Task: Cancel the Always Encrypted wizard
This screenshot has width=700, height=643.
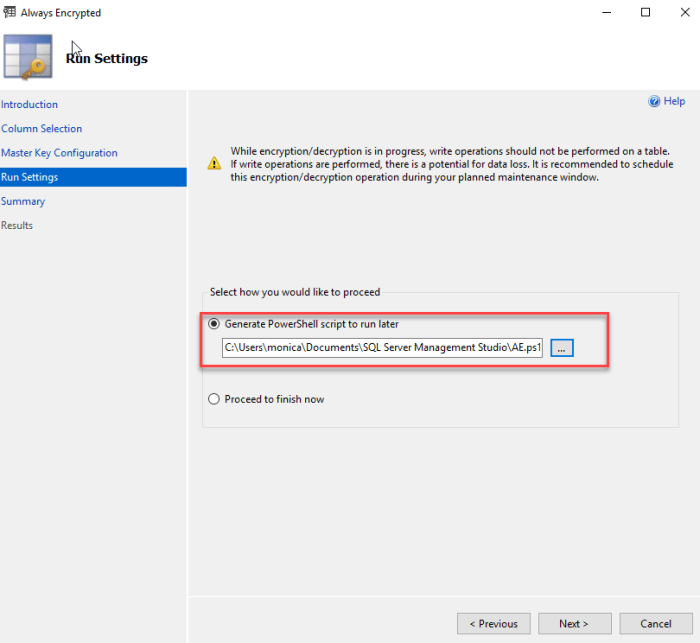Action: click(656, 624)
